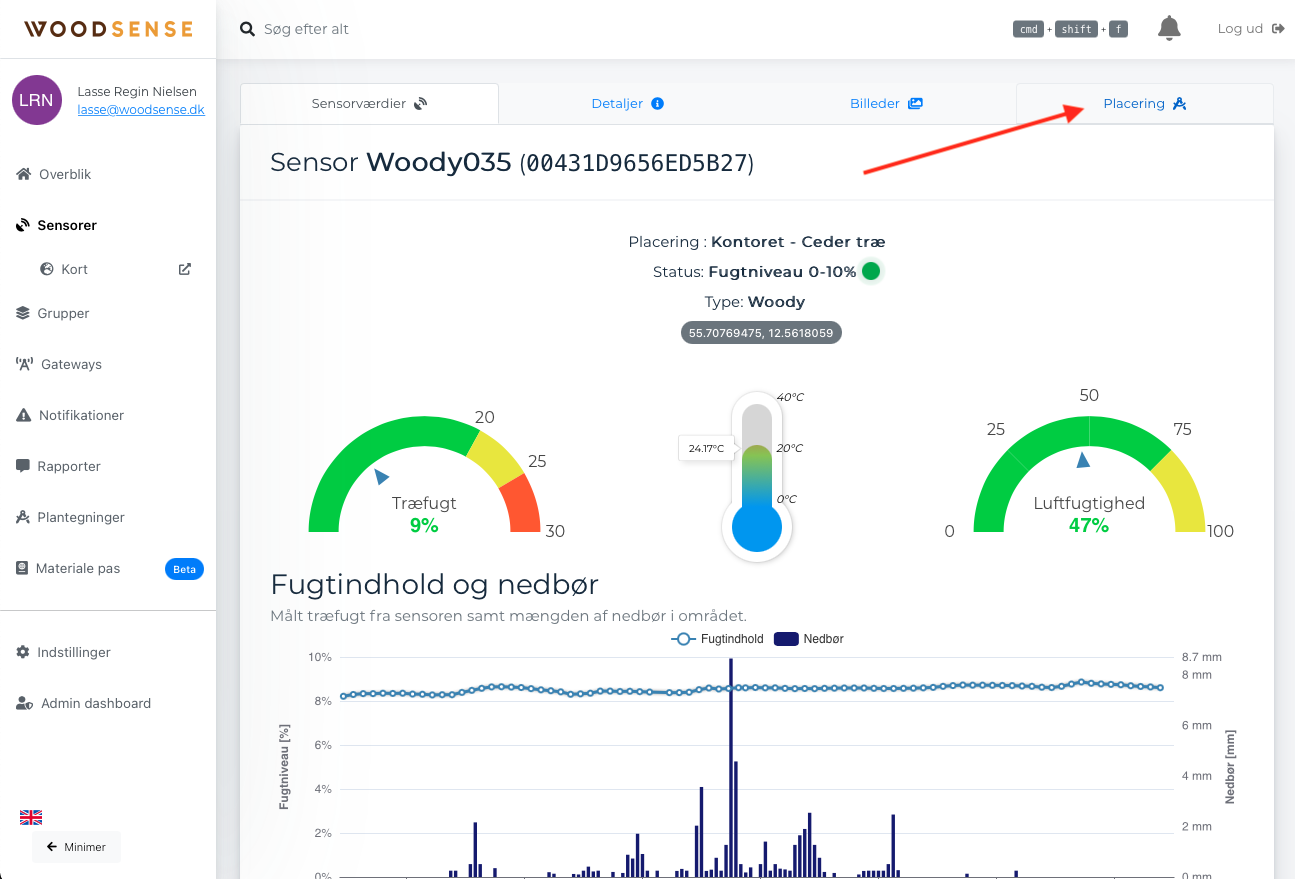The image size is (1295, 879).
Task: Click the log out arrow icon
Action: click(x=1278, y=29)
